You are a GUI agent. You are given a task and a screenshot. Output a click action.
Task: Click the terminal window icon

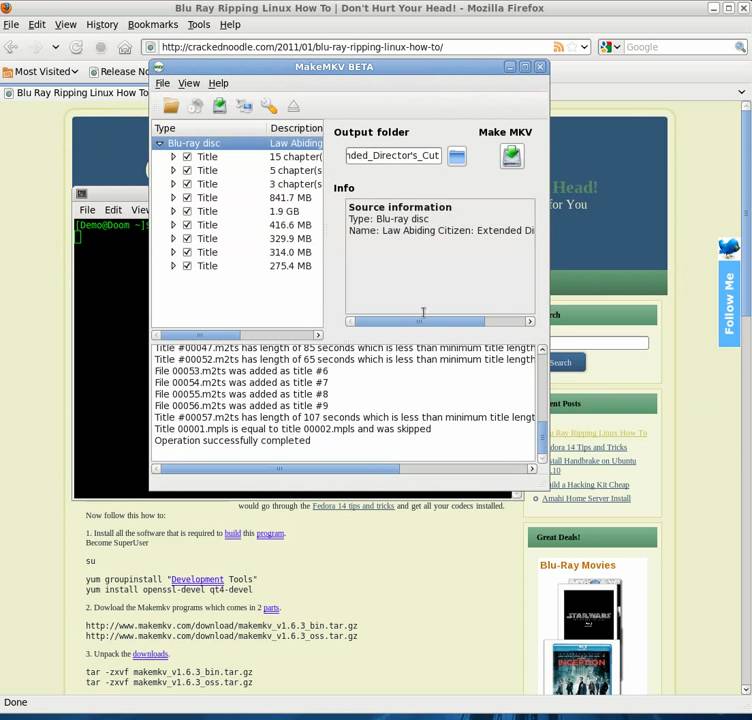[x=82, y=193]
